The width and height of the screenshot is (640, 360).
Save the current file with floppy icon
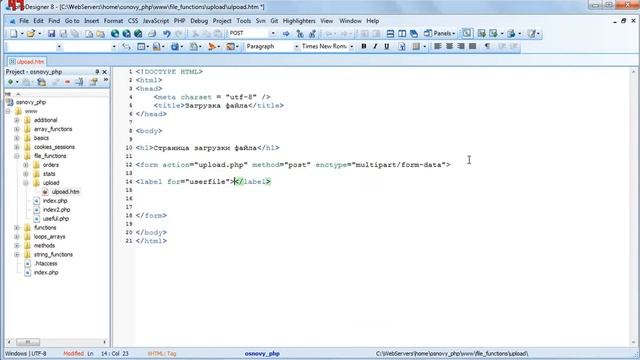click(x=51, y=33)
